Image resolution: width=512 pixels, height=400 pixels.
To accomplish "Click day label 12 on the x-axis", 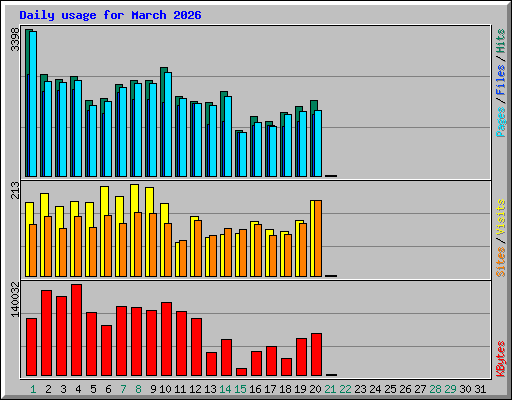I will click(x=195, y=389).
